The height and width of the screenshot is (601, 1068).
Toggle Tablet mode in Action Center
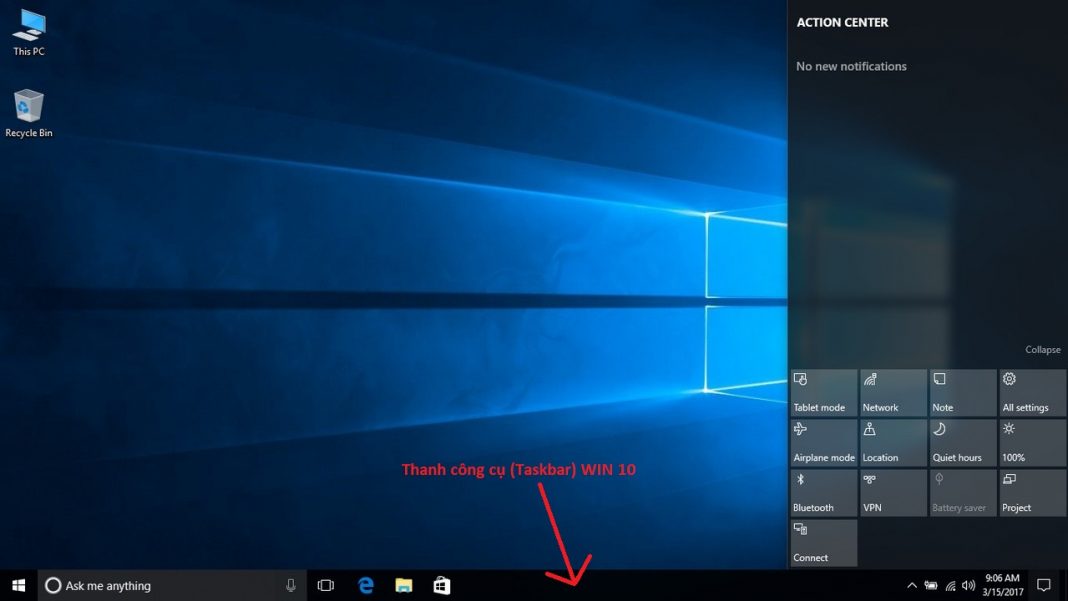point(823,391)
